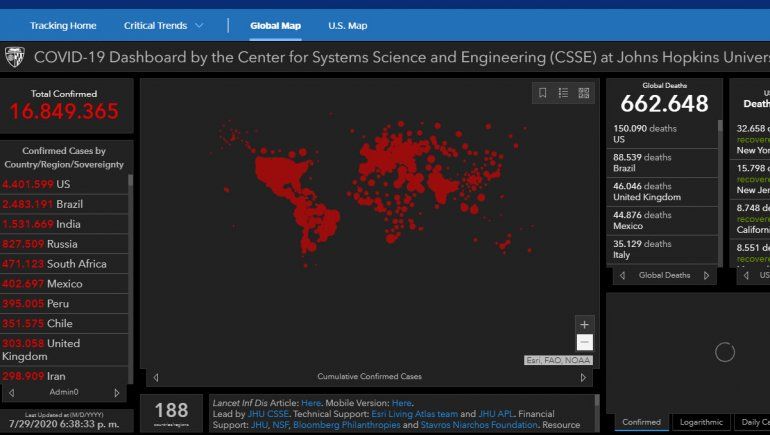Open the map bookmarks icon
This screenshot has width=770, height=435.
542,93
